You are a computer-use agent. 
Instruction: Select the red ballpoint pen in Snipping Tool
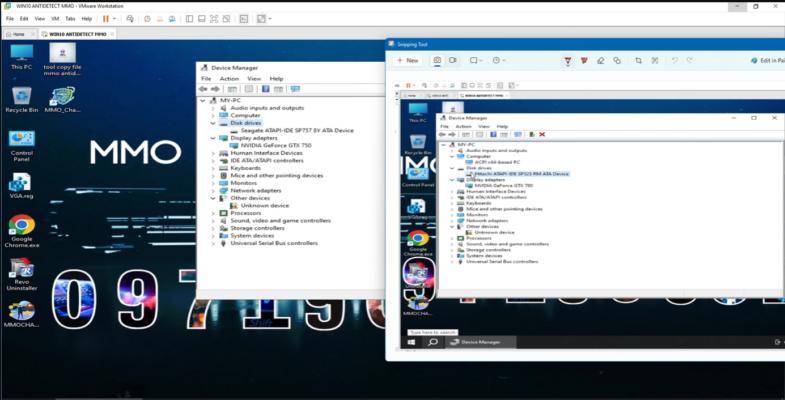[568, 60]
